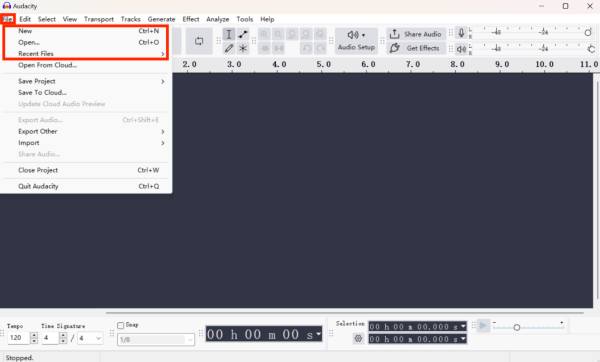Open the Snap 1/8 value dropdown

156,339
